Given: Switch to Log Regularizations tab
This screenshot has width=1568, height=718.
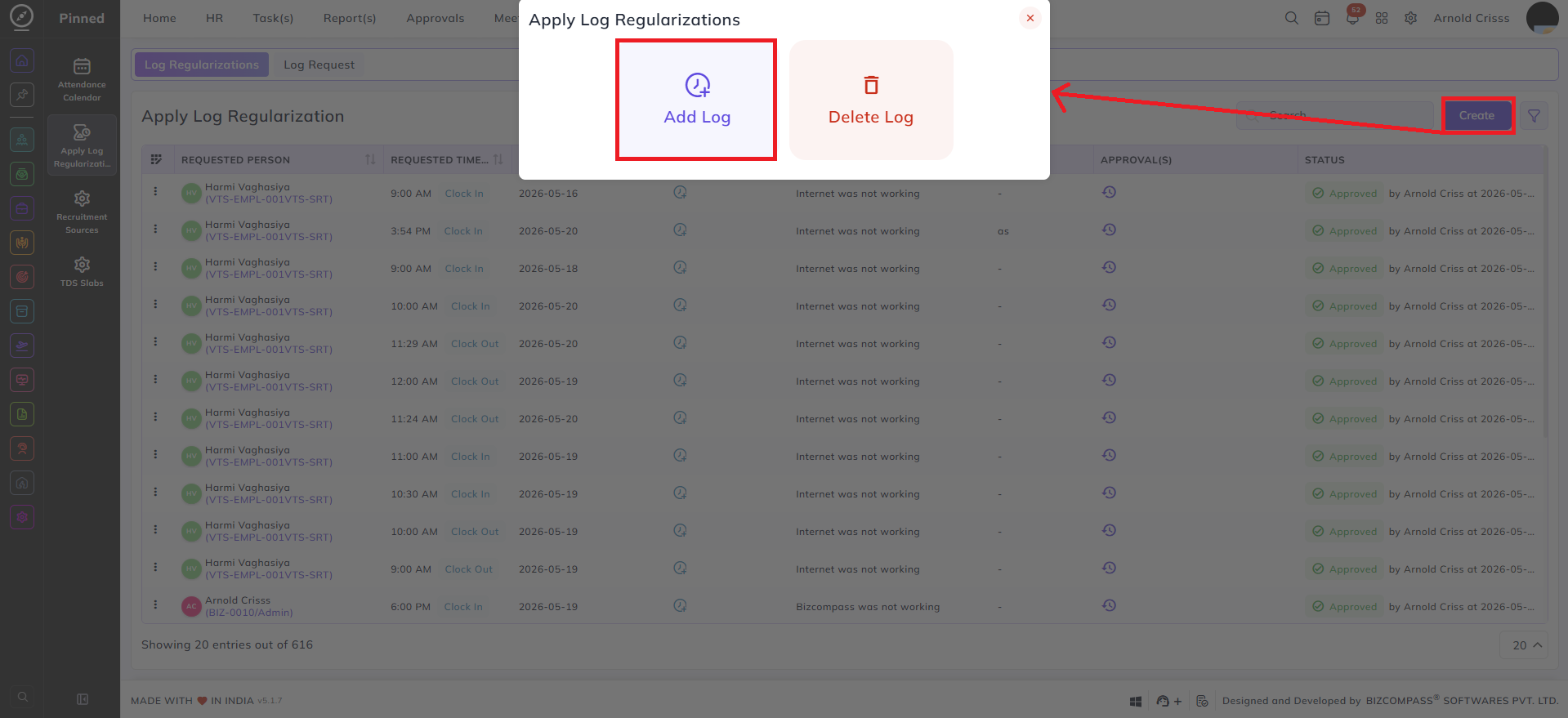Looking at the screenshot, I should point(201,65).
